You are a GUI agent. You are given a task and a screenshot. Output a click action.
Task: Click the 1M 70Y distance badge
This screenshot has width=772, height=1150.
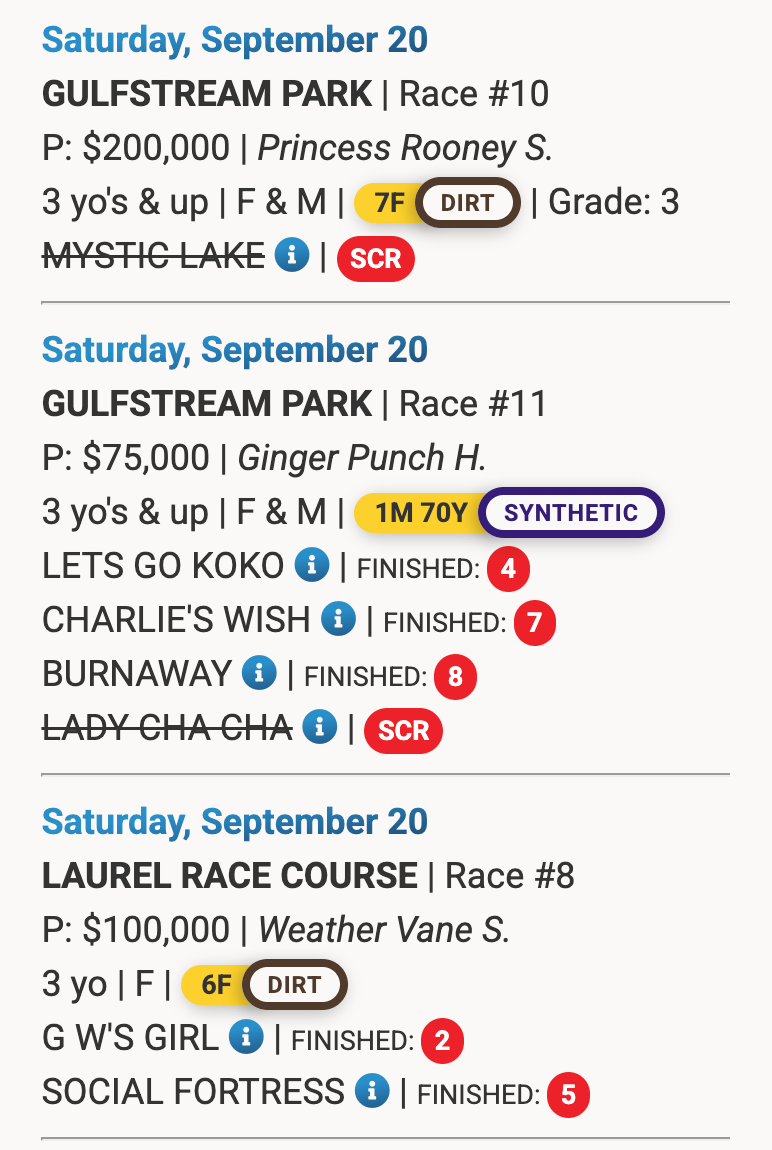(420, 513)
